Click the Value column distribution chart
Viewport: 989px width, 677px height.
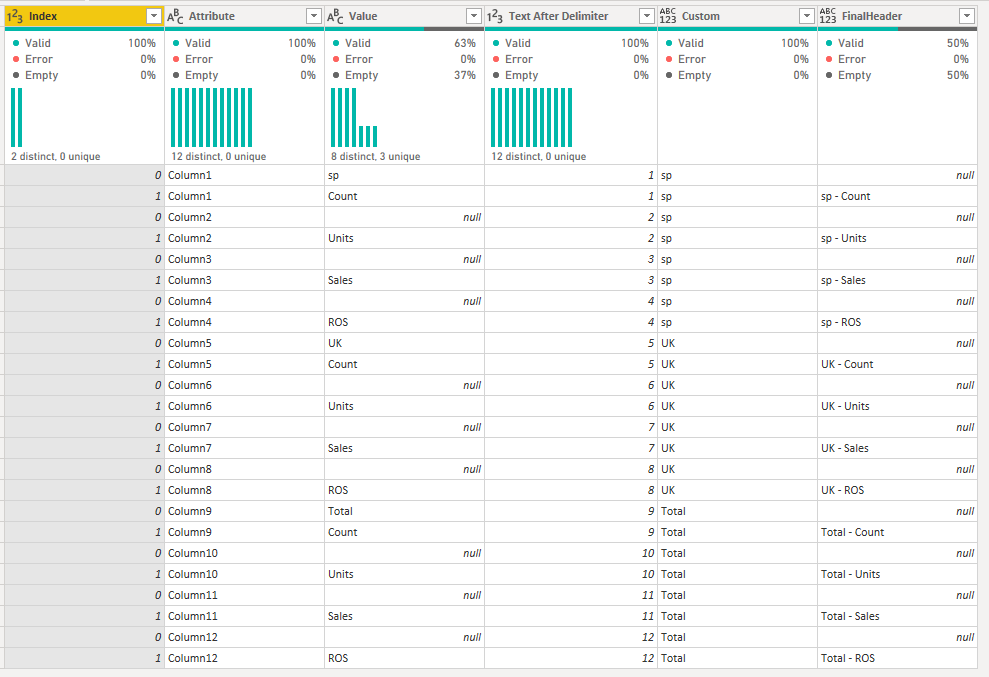tap(354, 117)
